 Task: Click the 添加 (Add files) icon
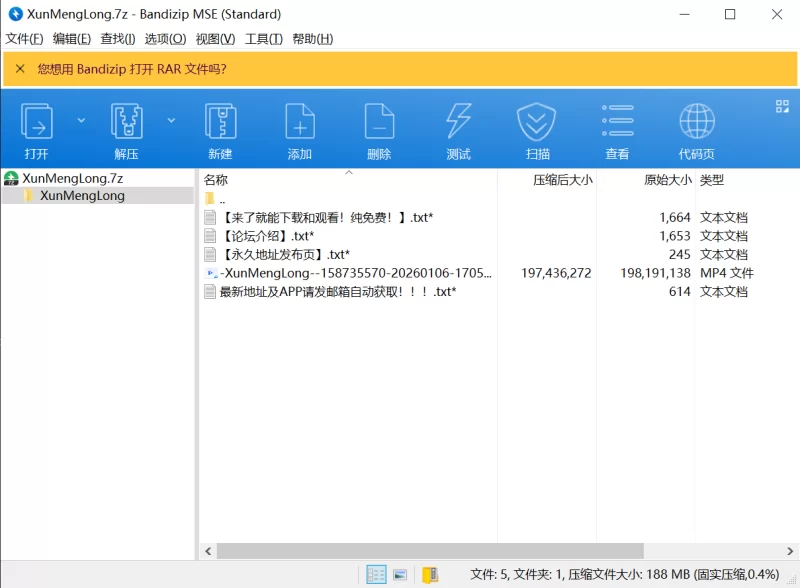(299, 121)
